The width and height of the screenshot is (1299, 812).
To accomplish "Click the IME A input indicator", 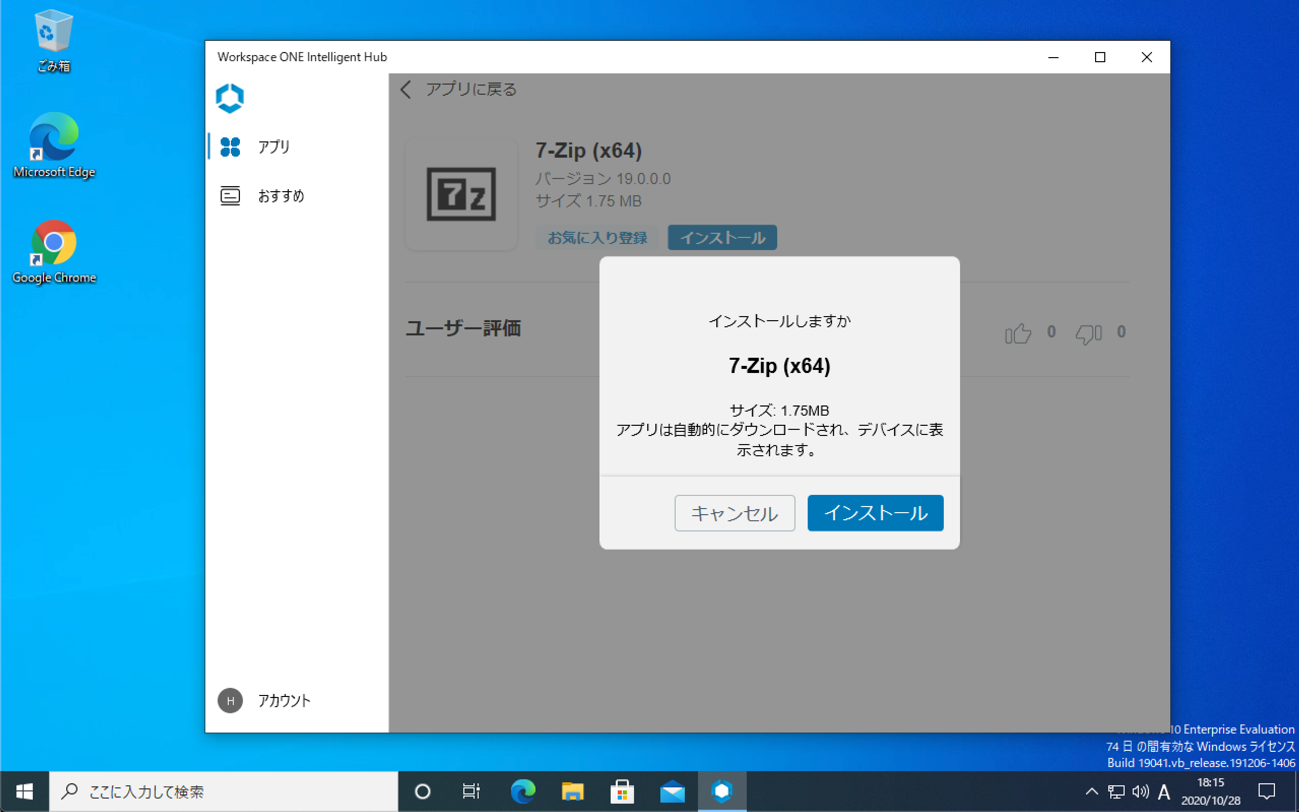I will (1164, 792).
